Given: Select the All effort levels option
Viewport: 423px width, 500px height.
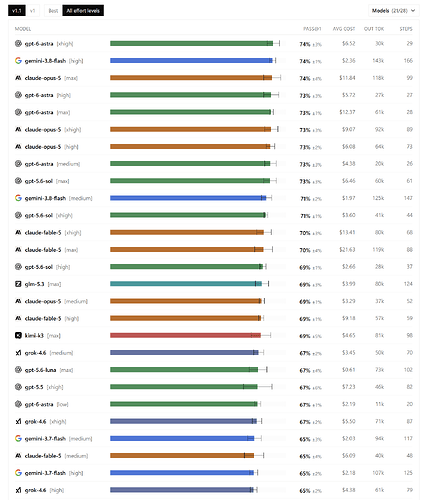Looking at the screenshot, I should pyautogui.click(x=83, y=11).
